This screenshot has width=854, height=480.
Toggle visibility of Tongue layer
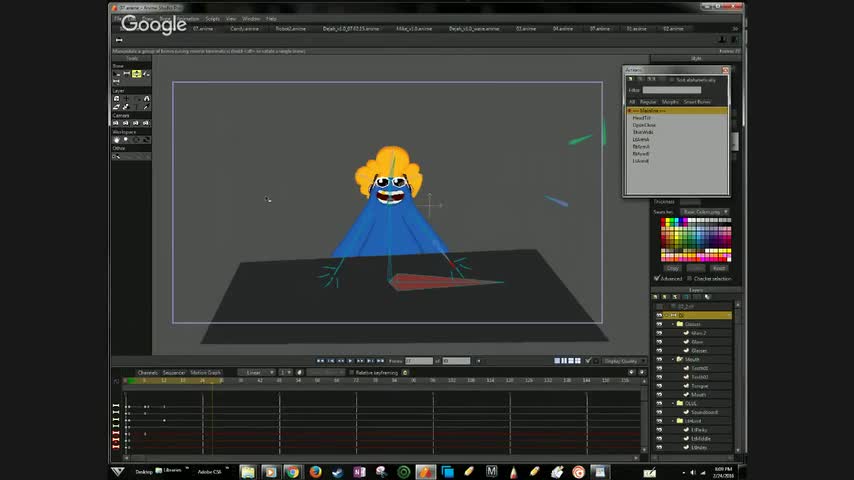point(659,386)
